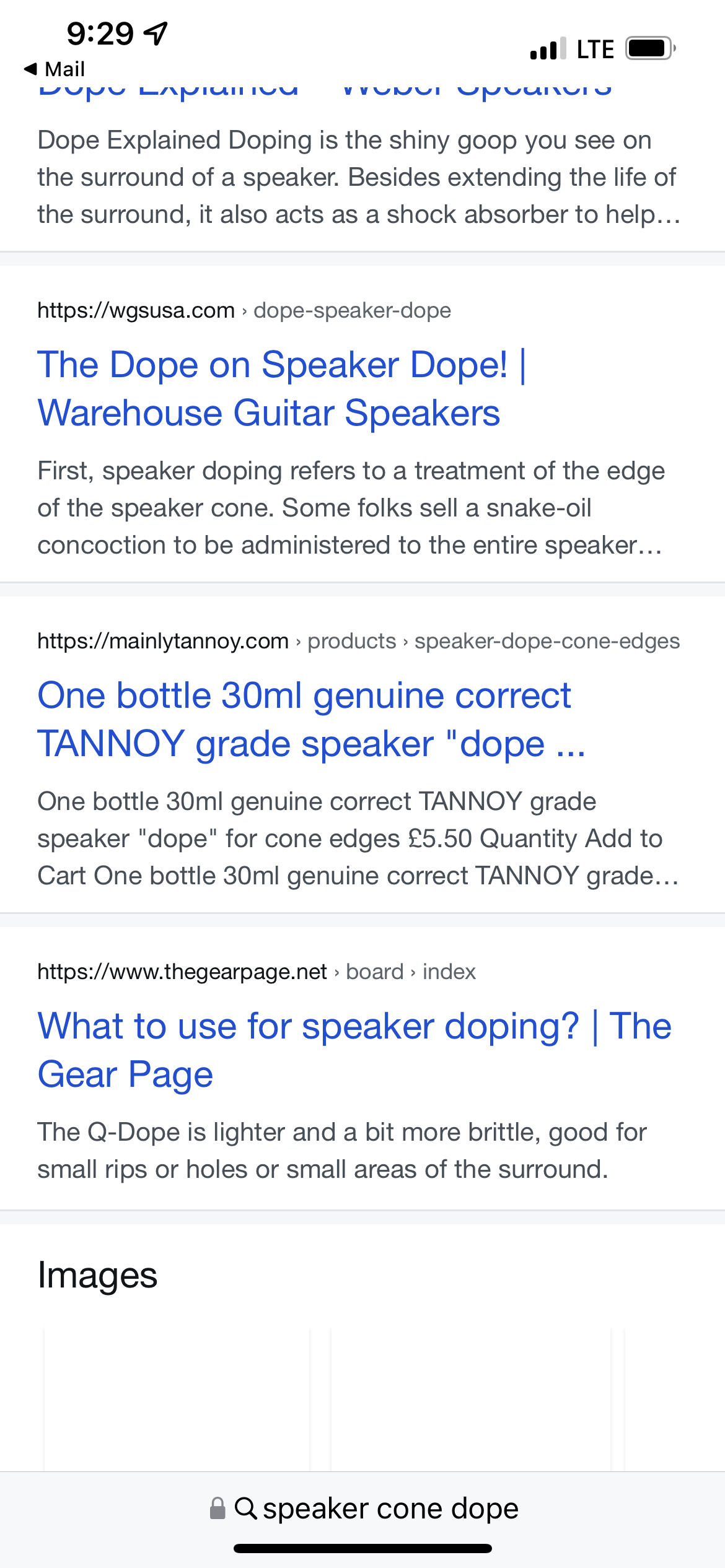This screenshot has height=1568, width=725.
Task: Tap the thegearpage.net URL breadcrumb
Action: coord(257,972)
